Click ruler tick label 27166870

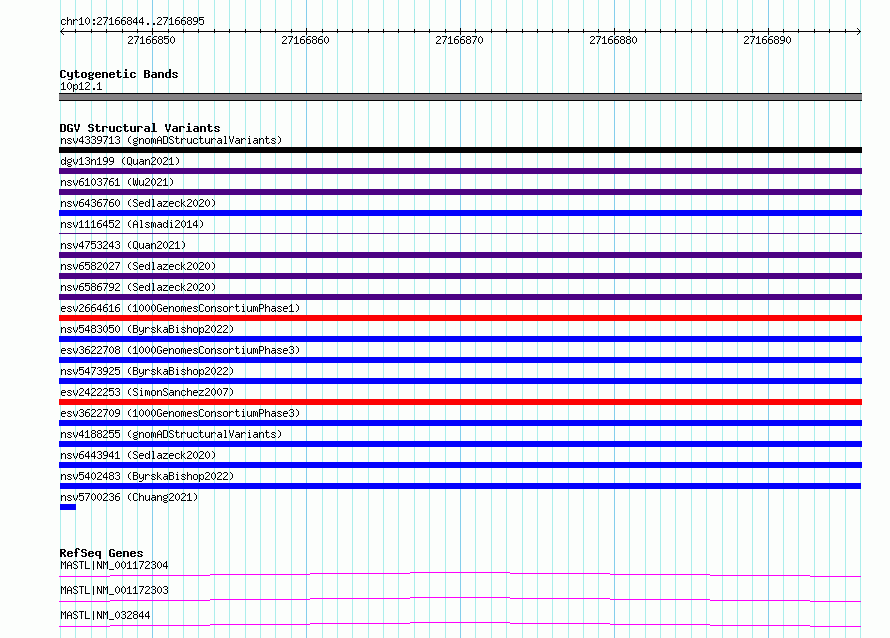click(x=459, y=40)
